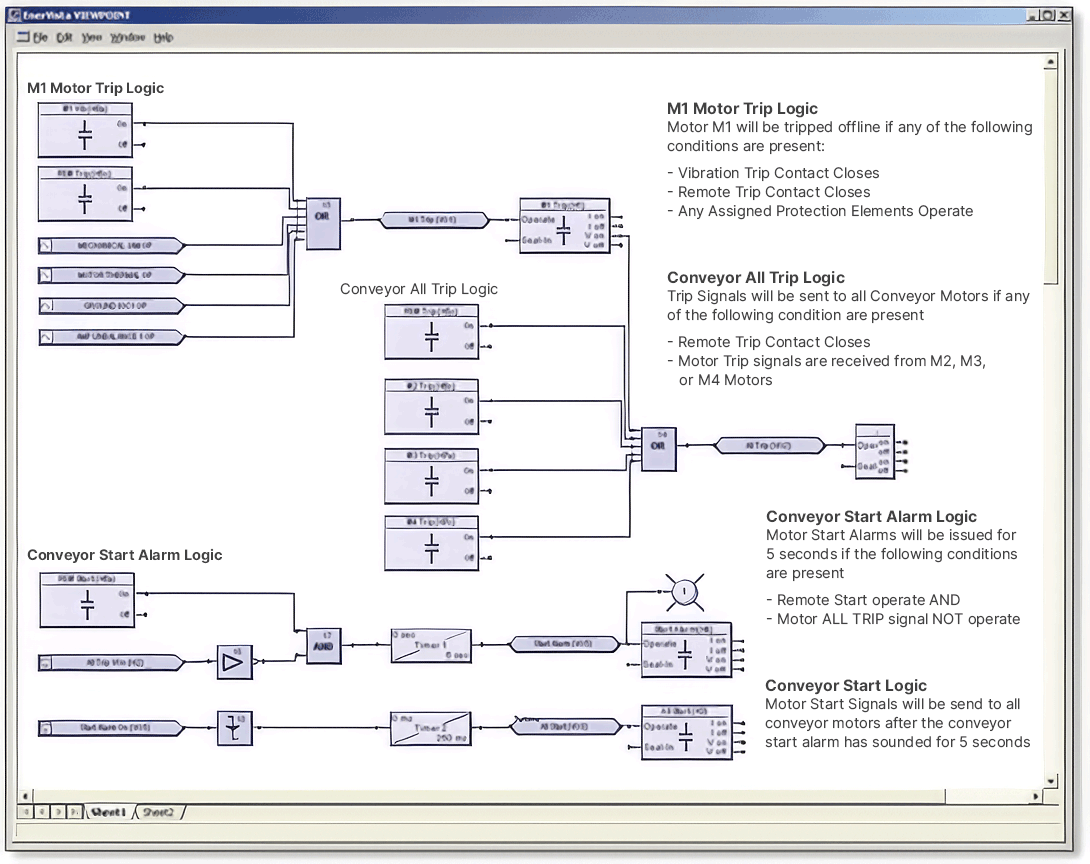Select the OR gate feeding the All Trip tag
This screenshot has width=1090, height=864.
point(658,449)
